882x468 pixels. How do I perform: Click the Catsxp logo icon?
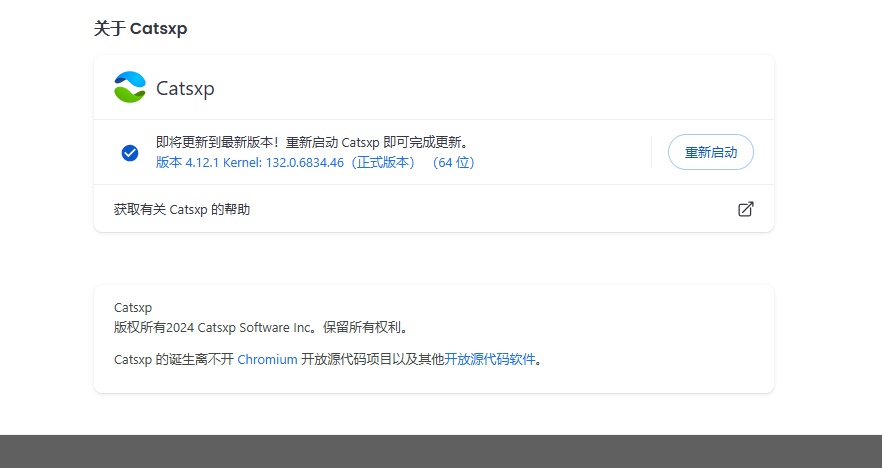(x=130, y=87)
